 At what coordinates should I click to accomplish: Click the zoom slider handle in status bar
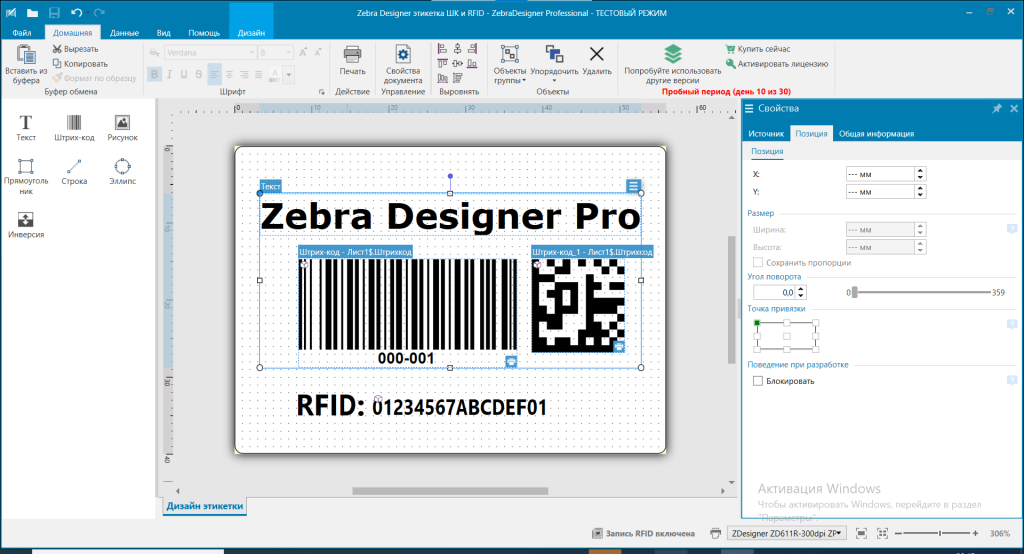[940, 533]
